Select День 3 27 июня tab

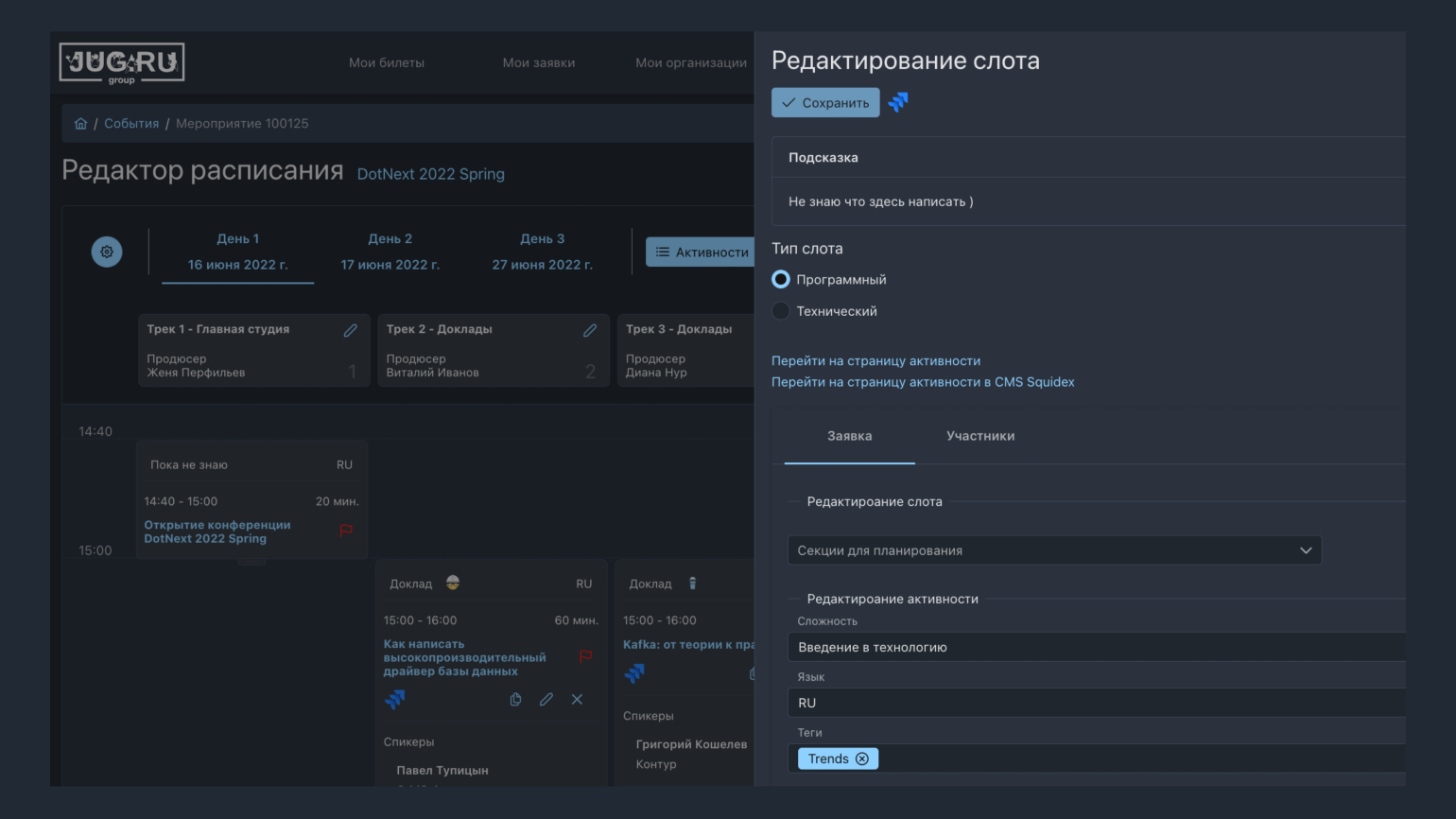point(542,252)
